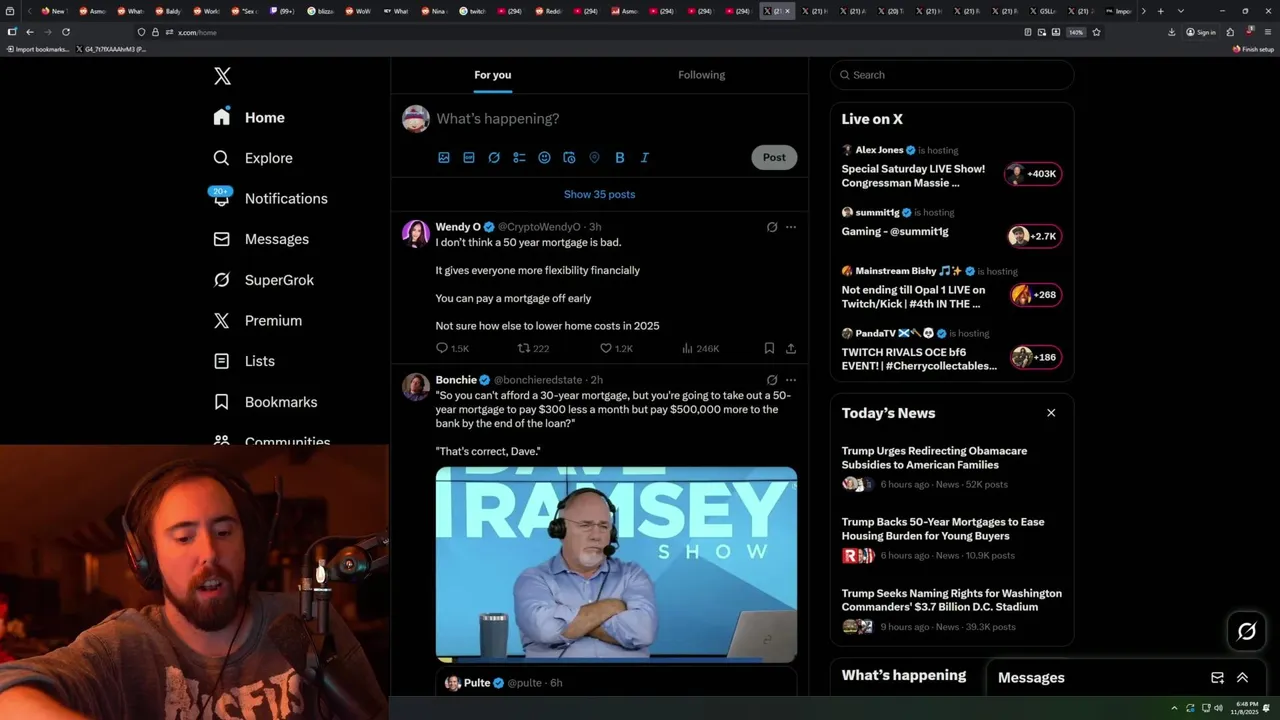The image size is (1280, 720).
Task: Open Lists in the sidebar
Action: click(245, 361)
